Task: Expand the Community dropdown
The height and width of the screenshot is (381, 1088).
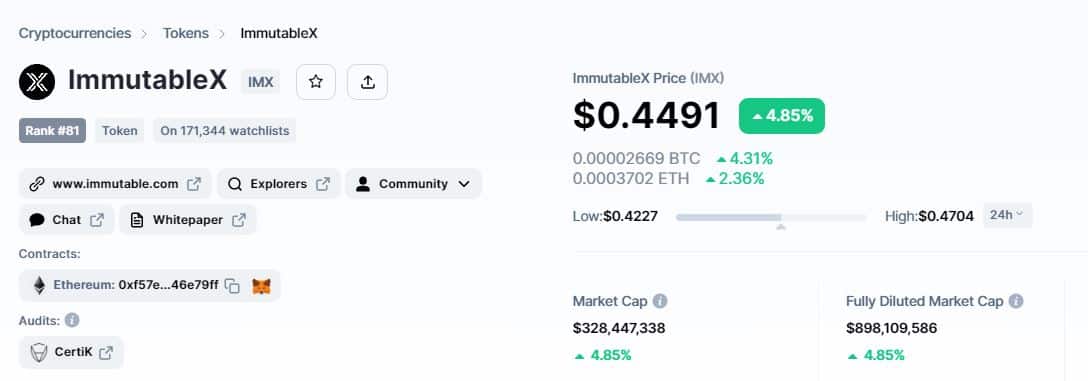Action: [414, 184]
